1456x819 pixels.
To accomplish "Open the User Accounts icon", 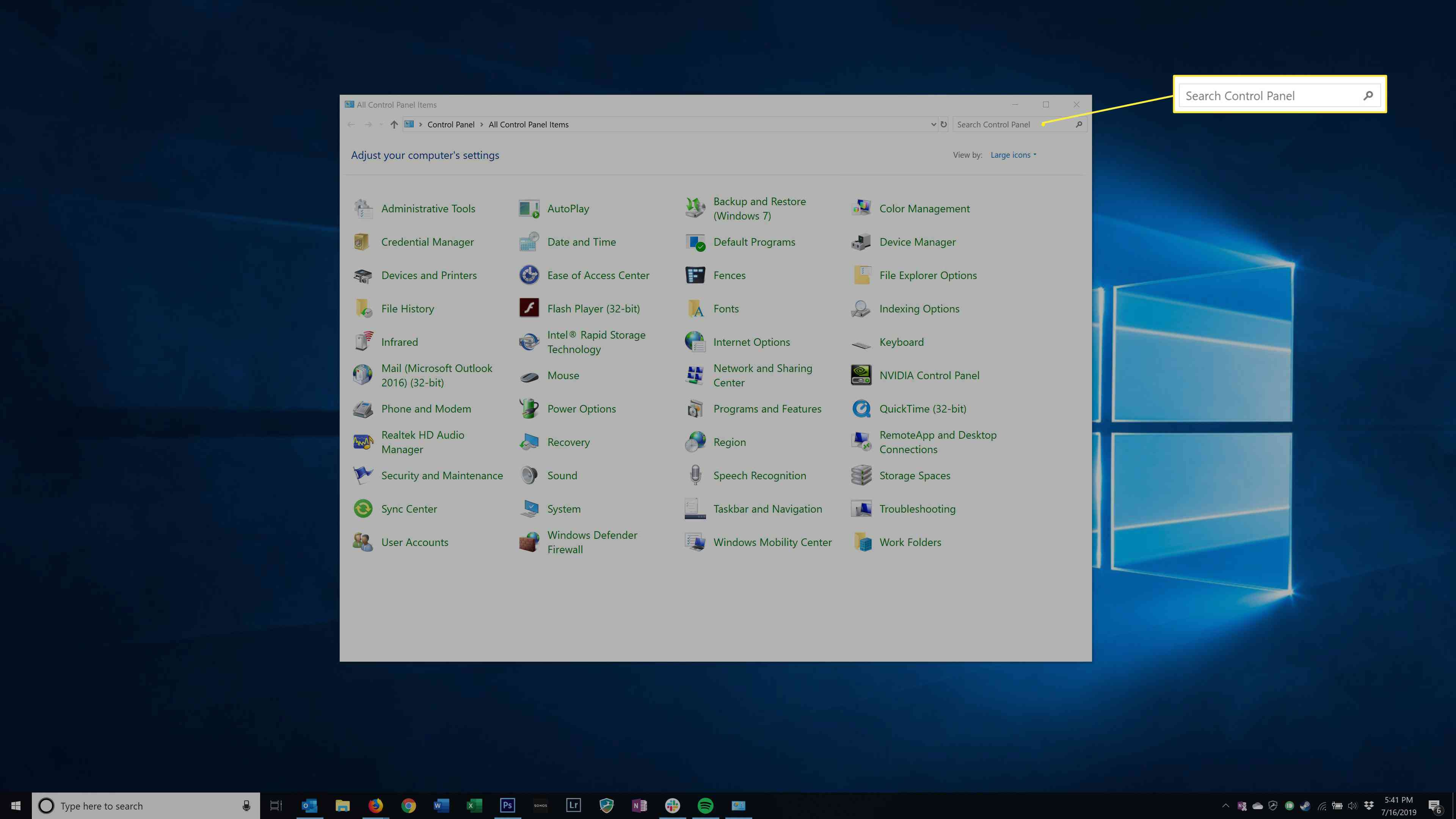I will 363,542.
